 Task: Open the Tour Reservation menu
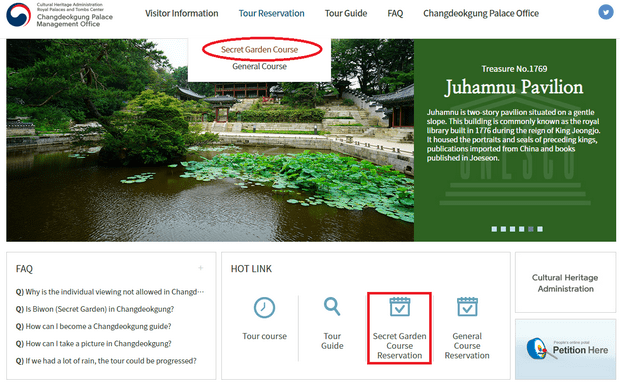click(x=272, y=13)
